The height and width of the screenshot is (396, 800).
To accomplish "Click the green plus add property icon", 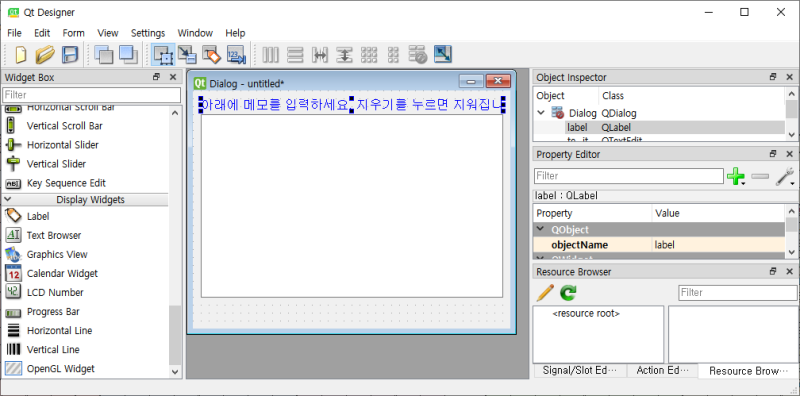I will 735,176.
